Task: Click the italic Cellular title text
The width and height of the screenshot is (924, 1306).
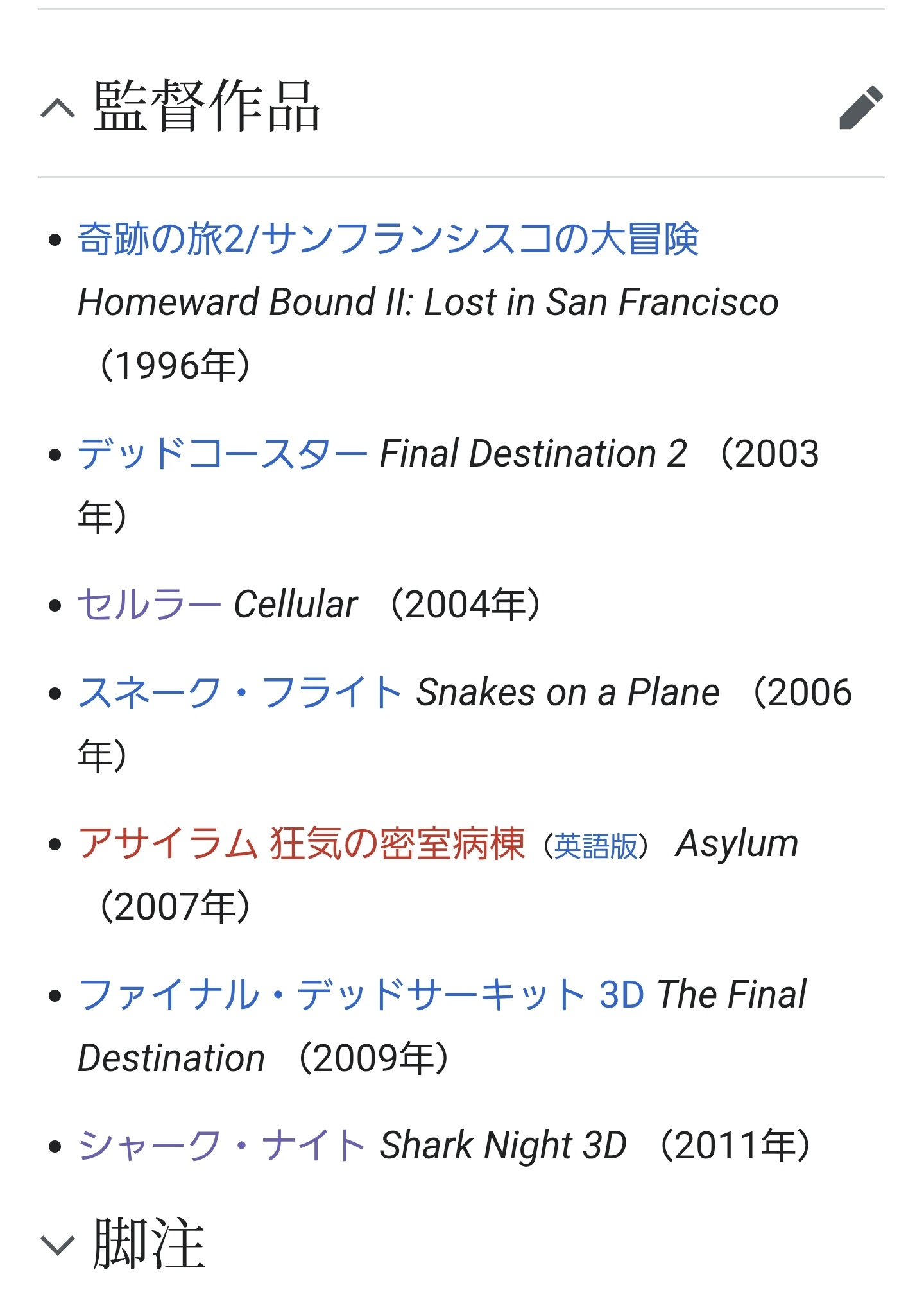Action: pos(296,605)
